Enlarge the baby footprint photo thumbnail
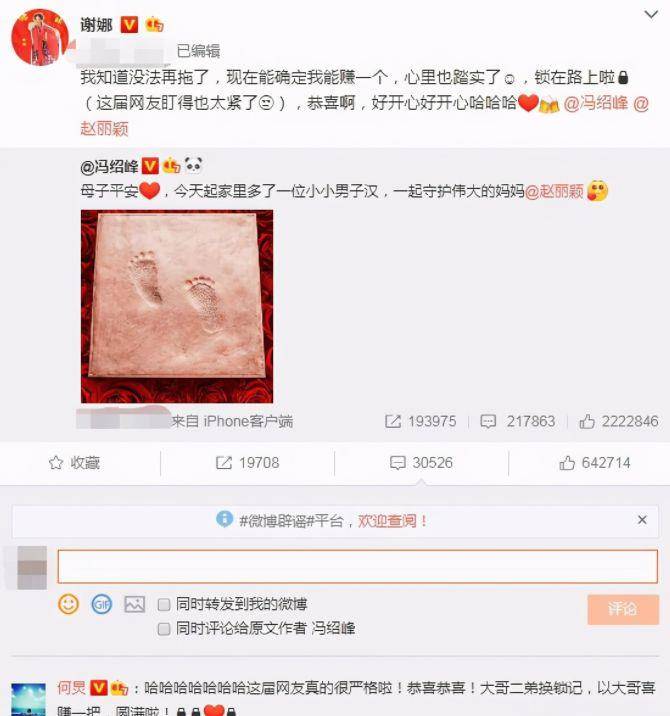The image size is (670, 716). 177,306
